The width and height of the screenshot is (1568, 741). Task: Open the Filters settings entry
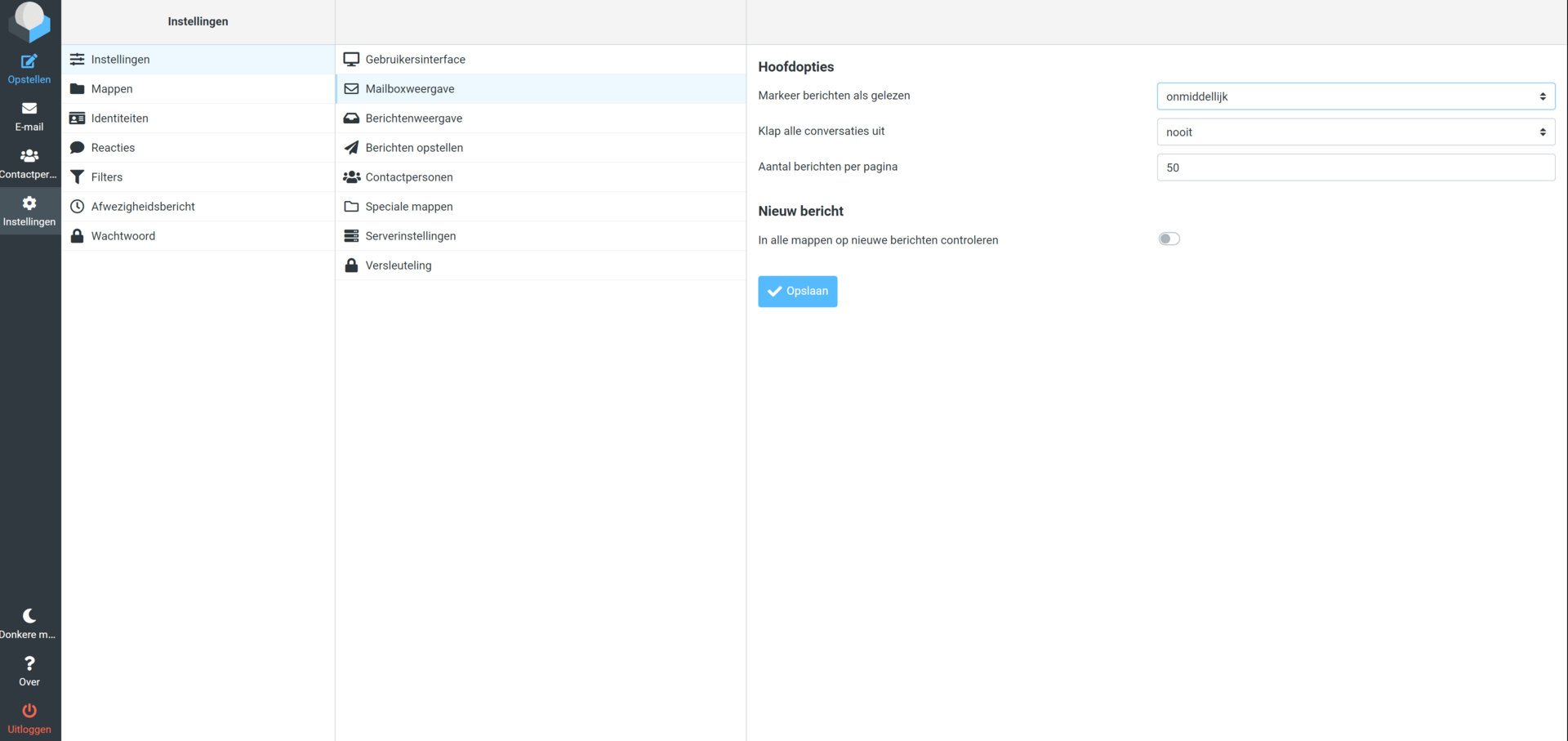click(198, 177)
